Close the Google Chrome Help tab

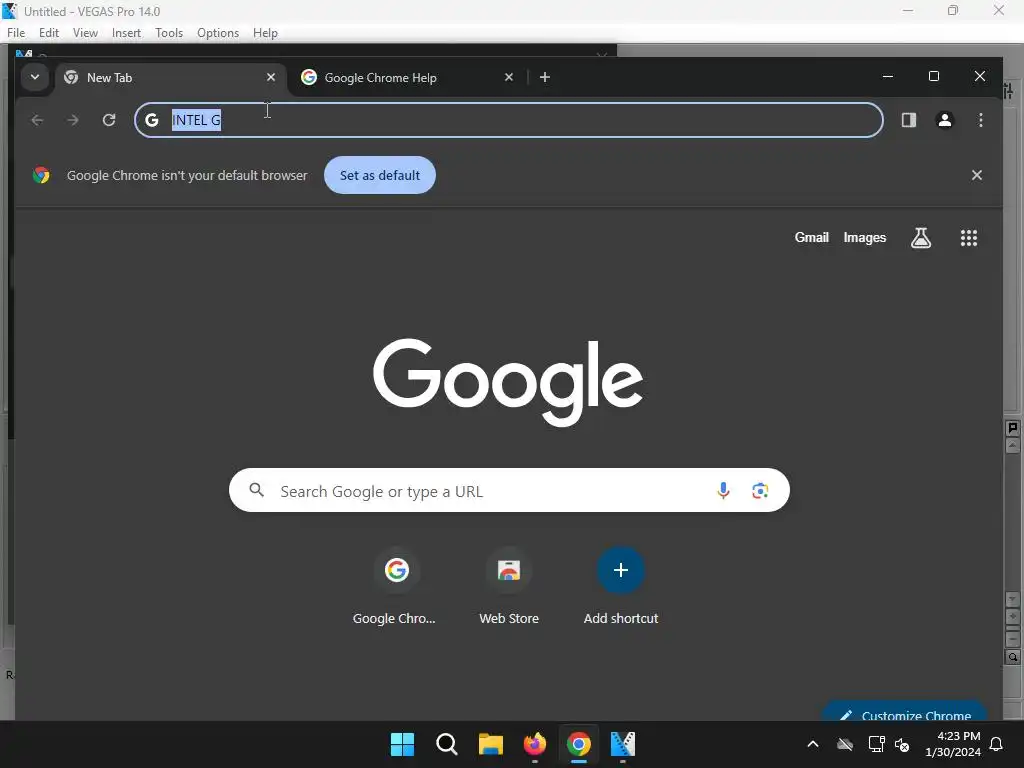point(509,77)
